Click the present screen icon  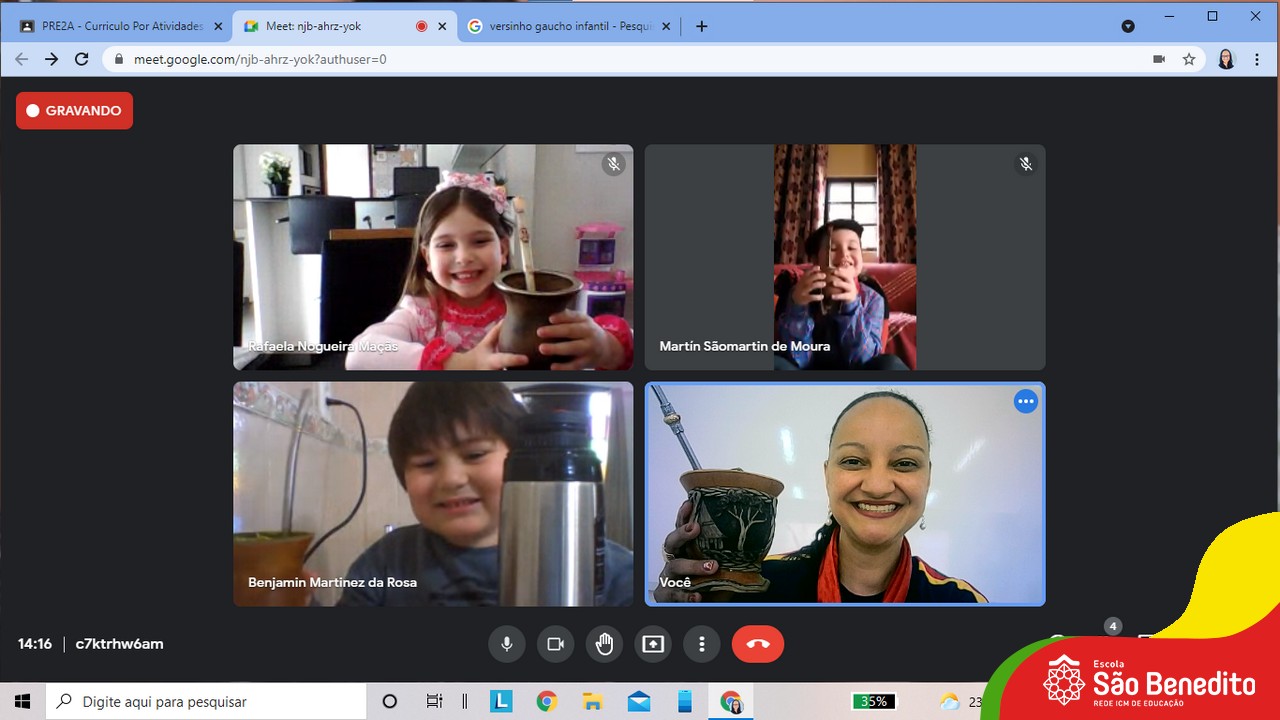653,644
